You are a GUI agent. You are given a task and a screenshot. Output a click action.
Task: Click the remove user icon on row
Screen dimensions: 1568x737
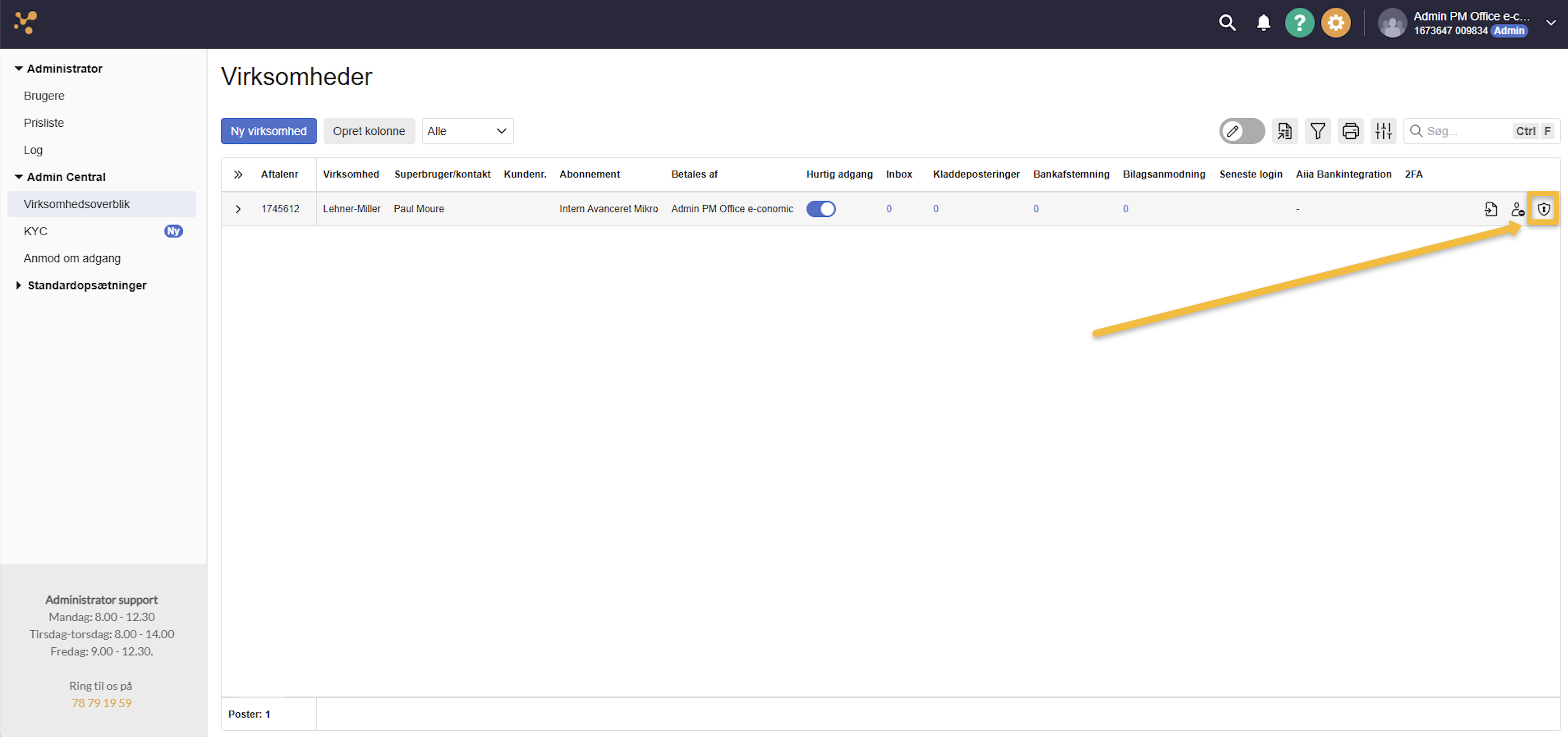(1517, 210)
